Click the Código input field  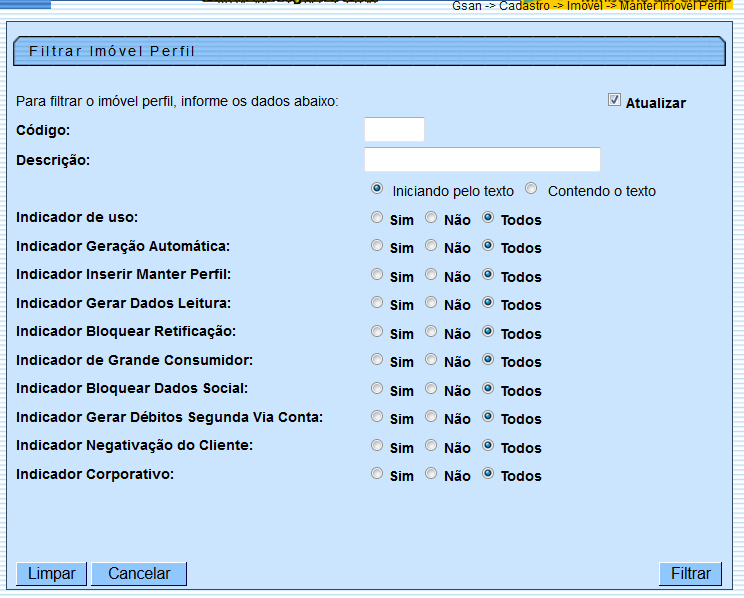pyautogui.click(x=394, y=130)
